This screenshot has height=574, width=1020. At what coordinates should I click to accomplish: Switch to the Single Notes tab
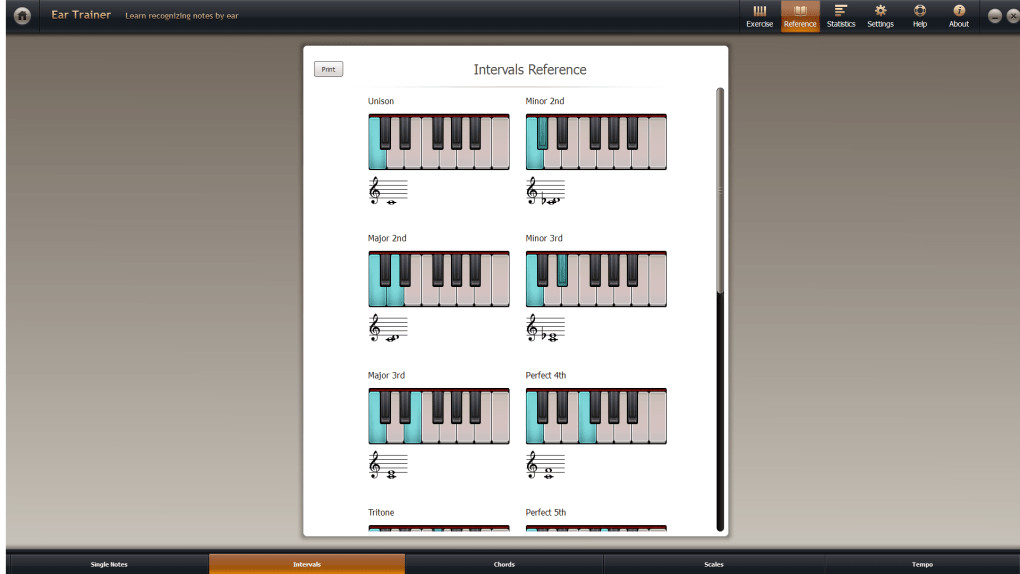[x=109, y=564]
